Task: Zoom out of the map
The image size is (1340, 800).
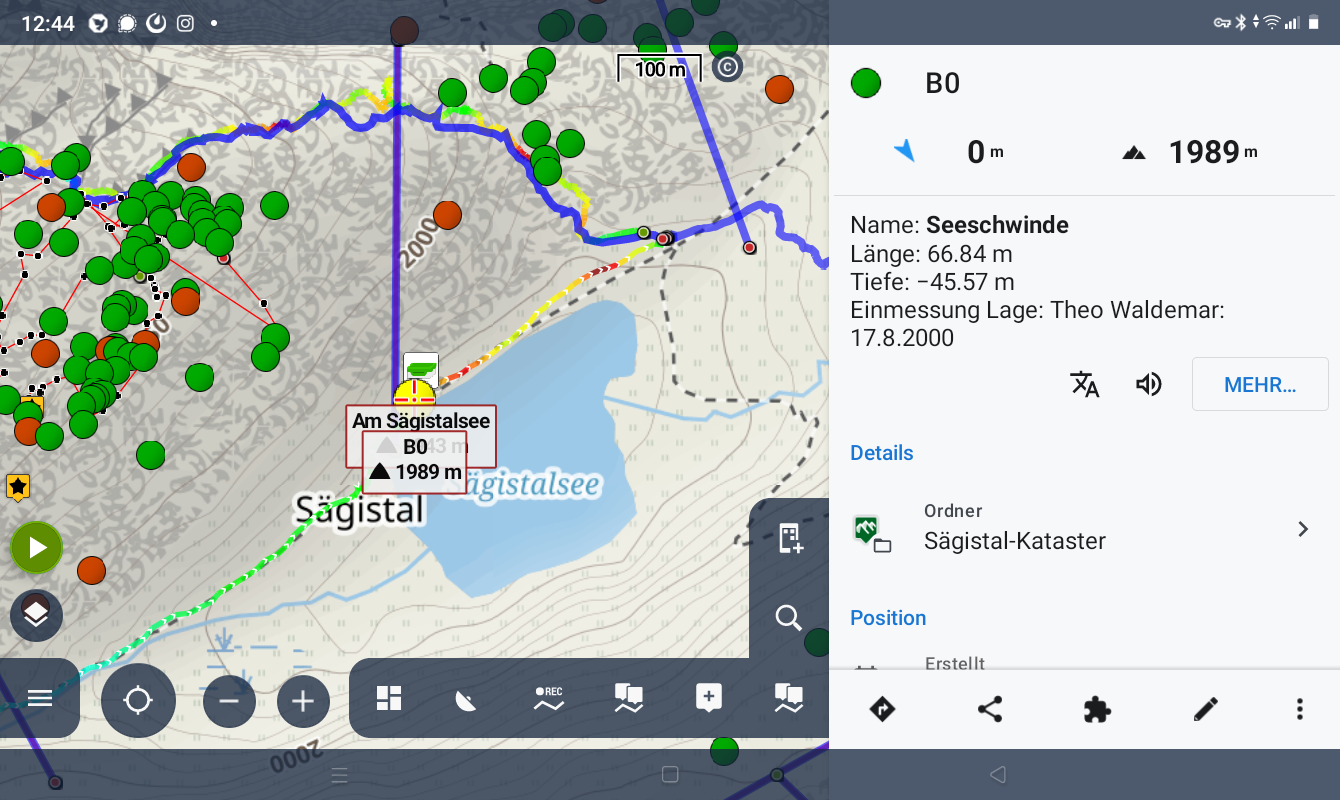Action: 229,701
